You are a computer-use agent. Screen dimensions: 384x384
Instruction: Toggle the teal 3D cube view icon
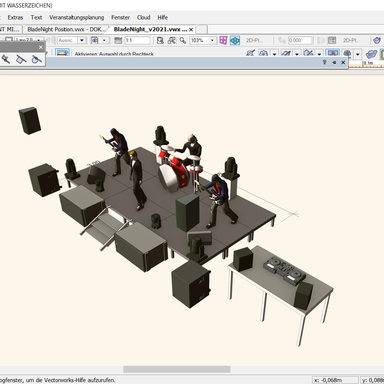pyautogui.click(x=235, y=41)
